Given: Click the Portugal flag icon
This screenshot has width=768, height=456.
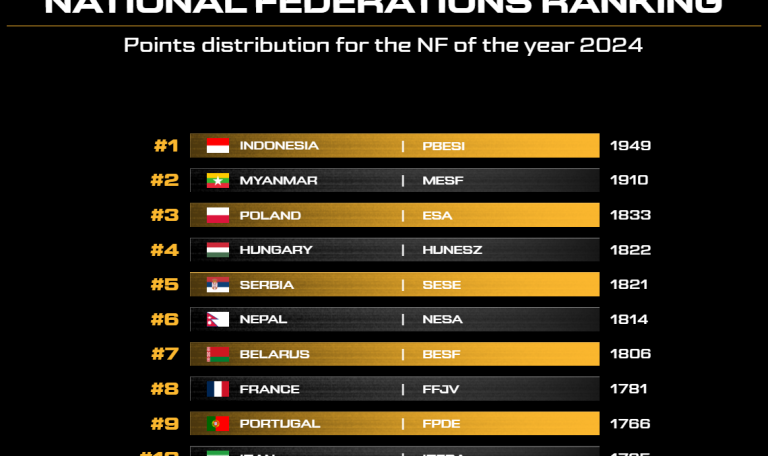Looking at the screenshot, I should point(218,424).
